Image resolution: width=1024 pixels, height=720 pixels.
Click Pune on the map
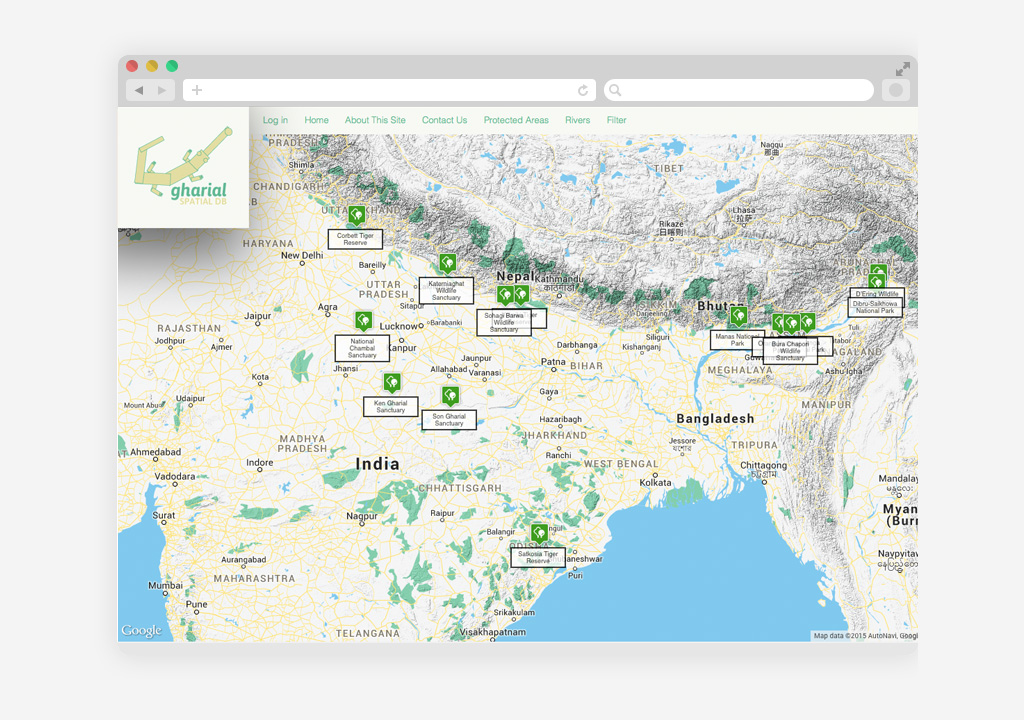197,604
